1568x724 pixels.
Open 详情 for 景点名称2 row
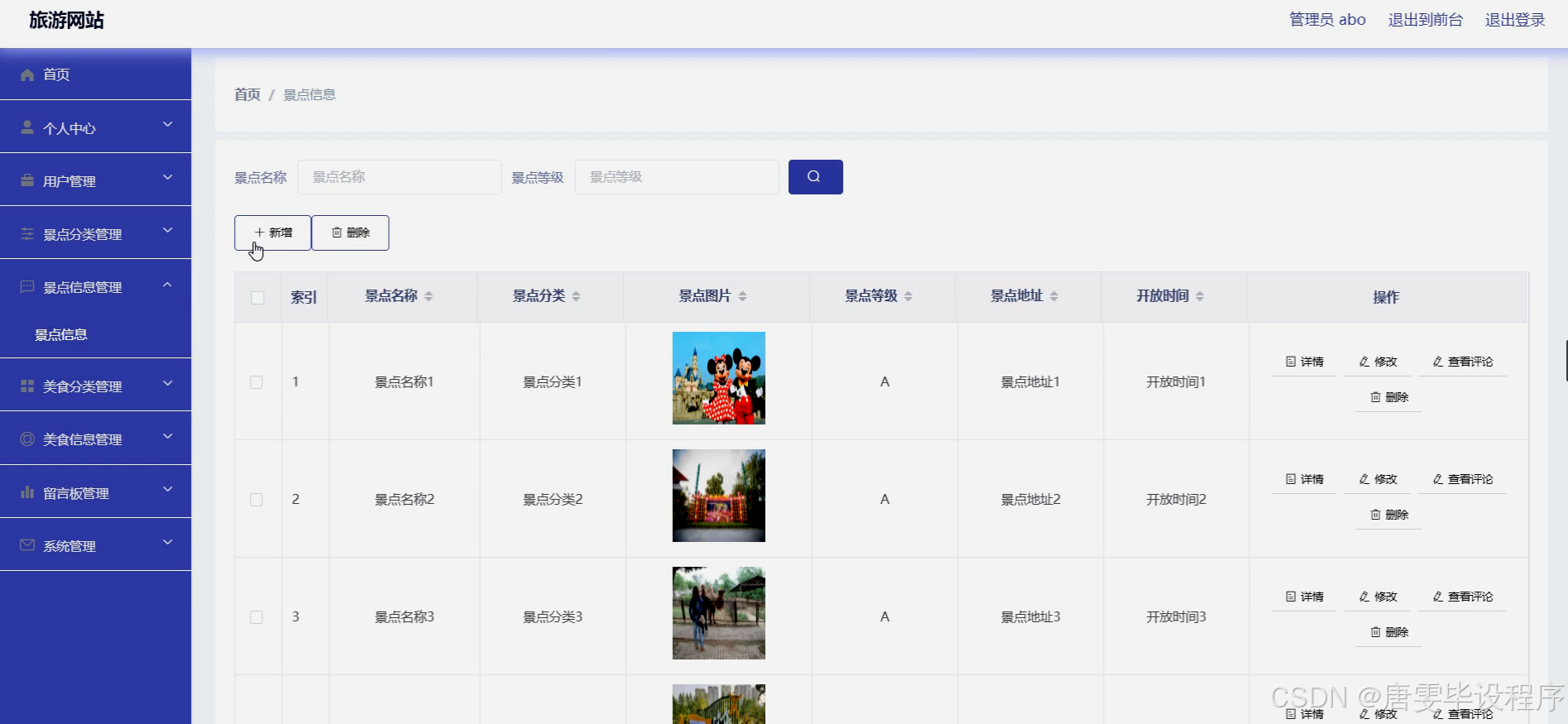click(1304, 479)
